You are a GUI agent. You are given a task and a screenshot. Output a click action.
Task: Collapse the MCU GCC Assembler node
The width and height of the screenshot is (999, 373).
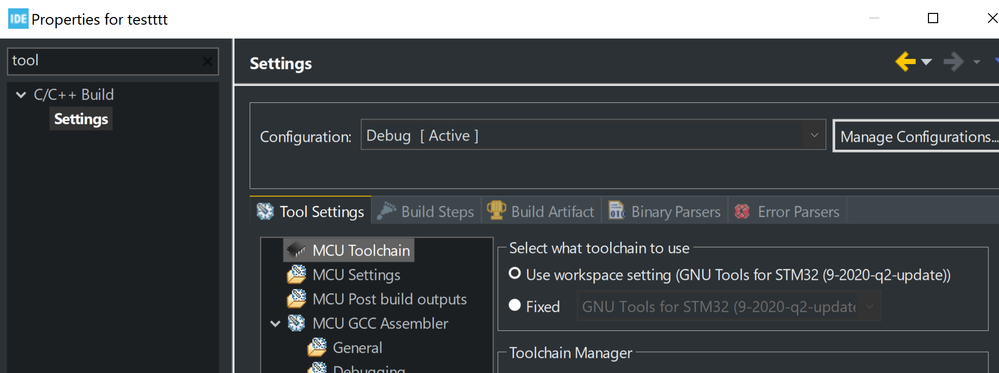[x=275, y=324]
